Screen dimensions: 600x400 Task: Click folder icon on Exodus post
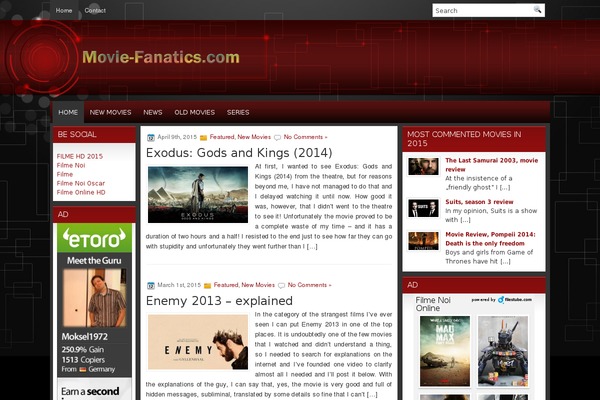(204, 137)
